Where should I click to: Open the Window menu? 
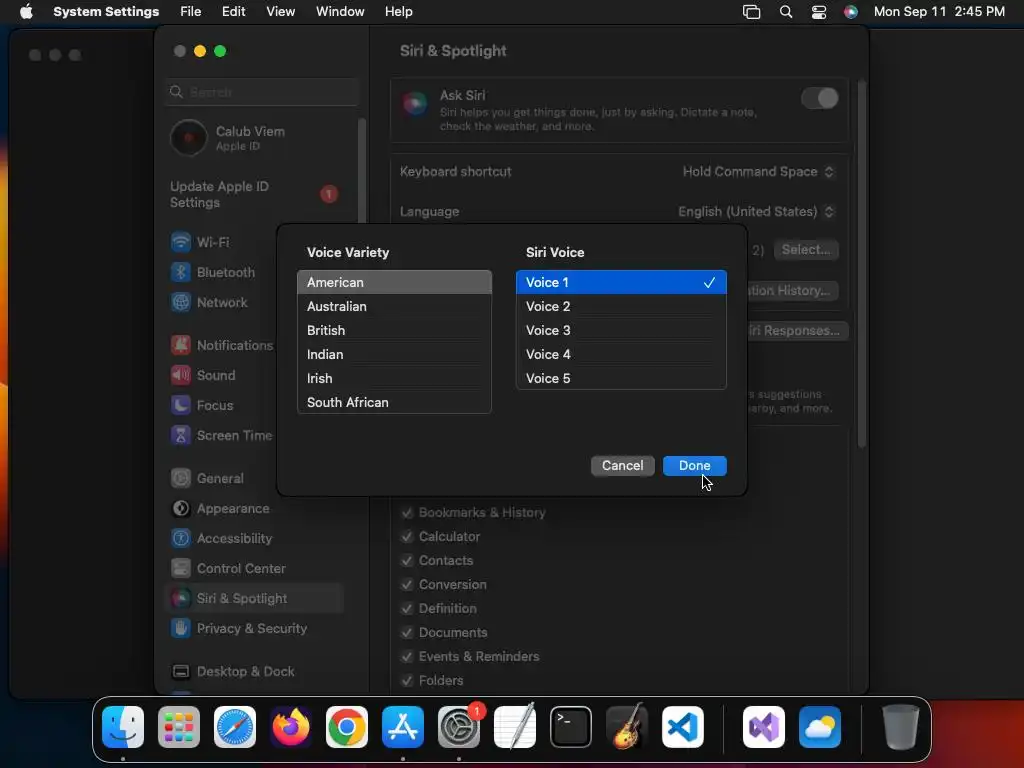[x=340, y=12]
